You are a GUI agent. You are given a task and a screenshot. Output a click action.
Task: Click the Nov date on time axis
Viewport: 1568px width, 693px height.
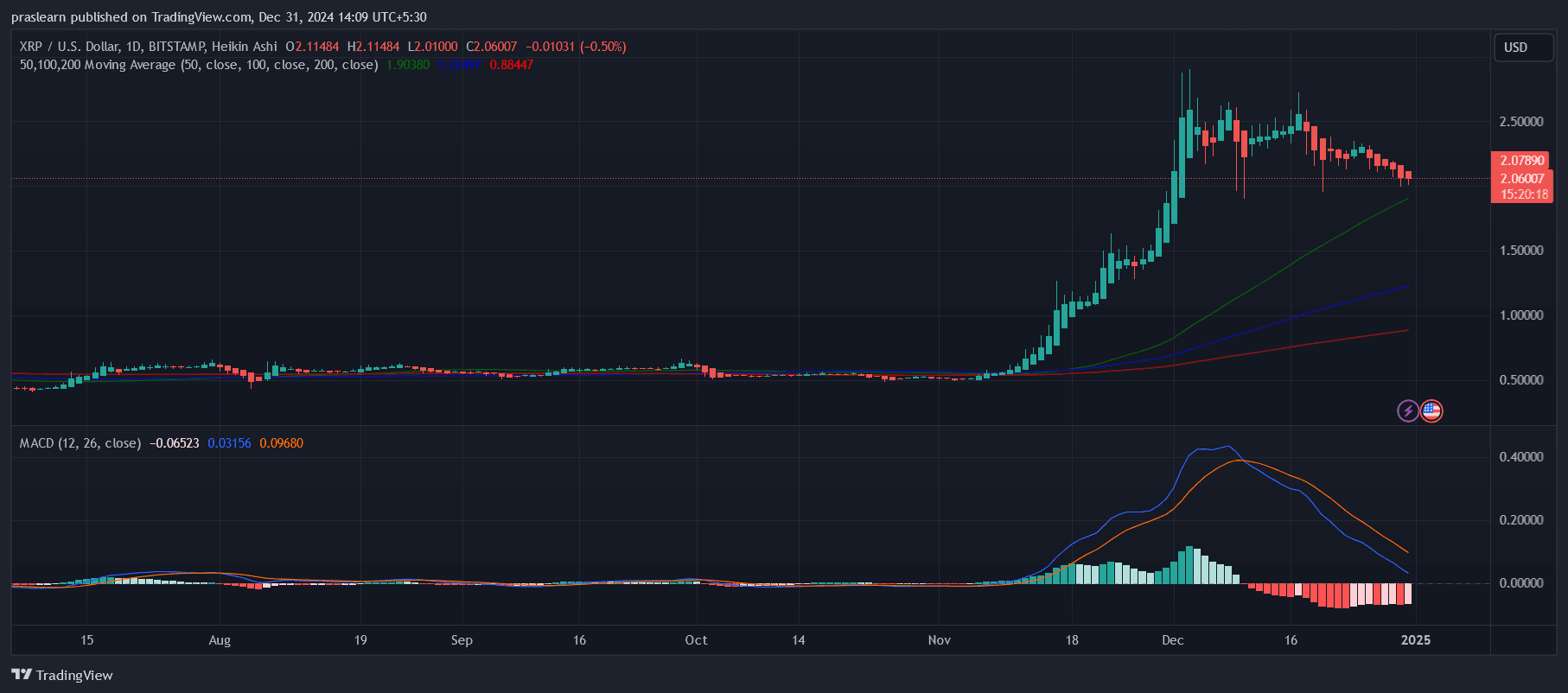[x=939, y=640]
